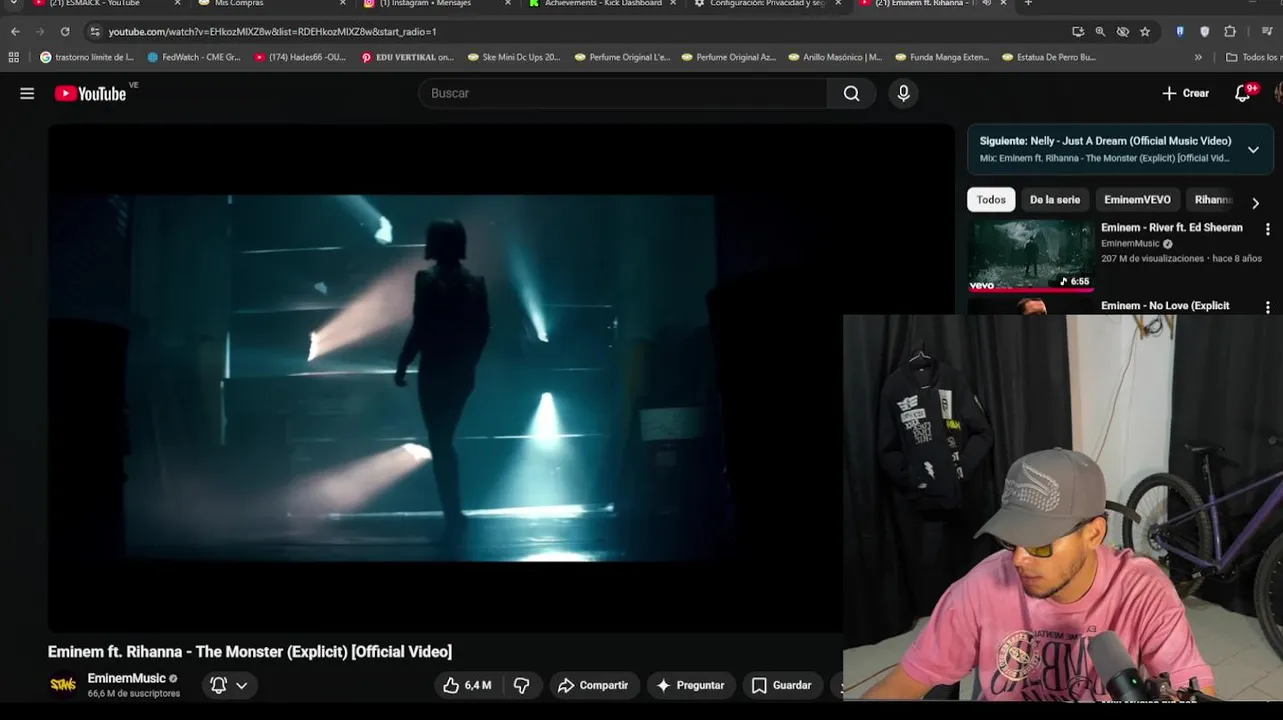
Task: Dislike the video with thumbs down
Action: pos(522,685)
